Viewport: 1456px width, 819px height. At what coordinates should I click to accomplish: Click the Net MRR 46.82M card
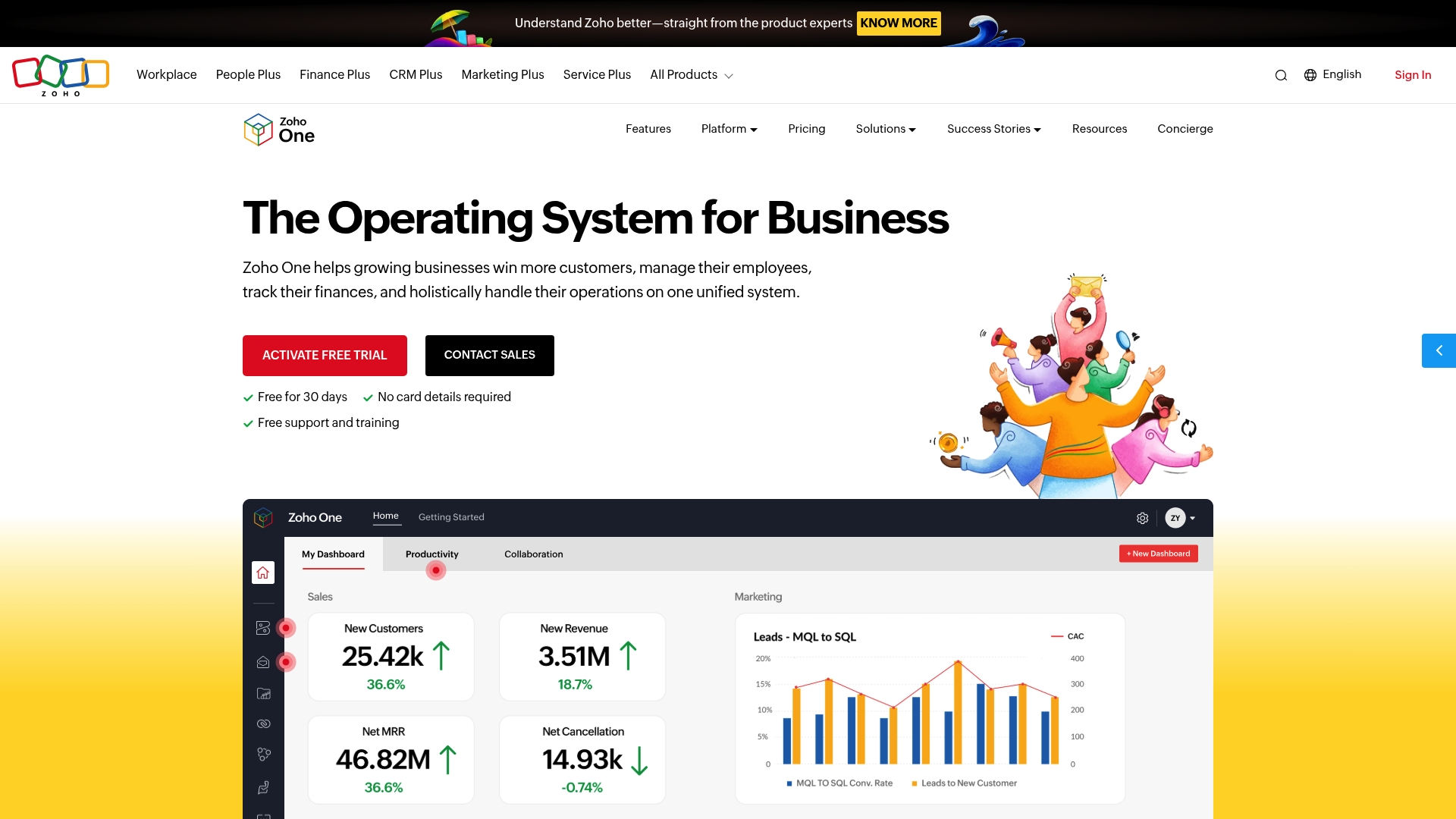pyautogui.click(x=391, y=760)
